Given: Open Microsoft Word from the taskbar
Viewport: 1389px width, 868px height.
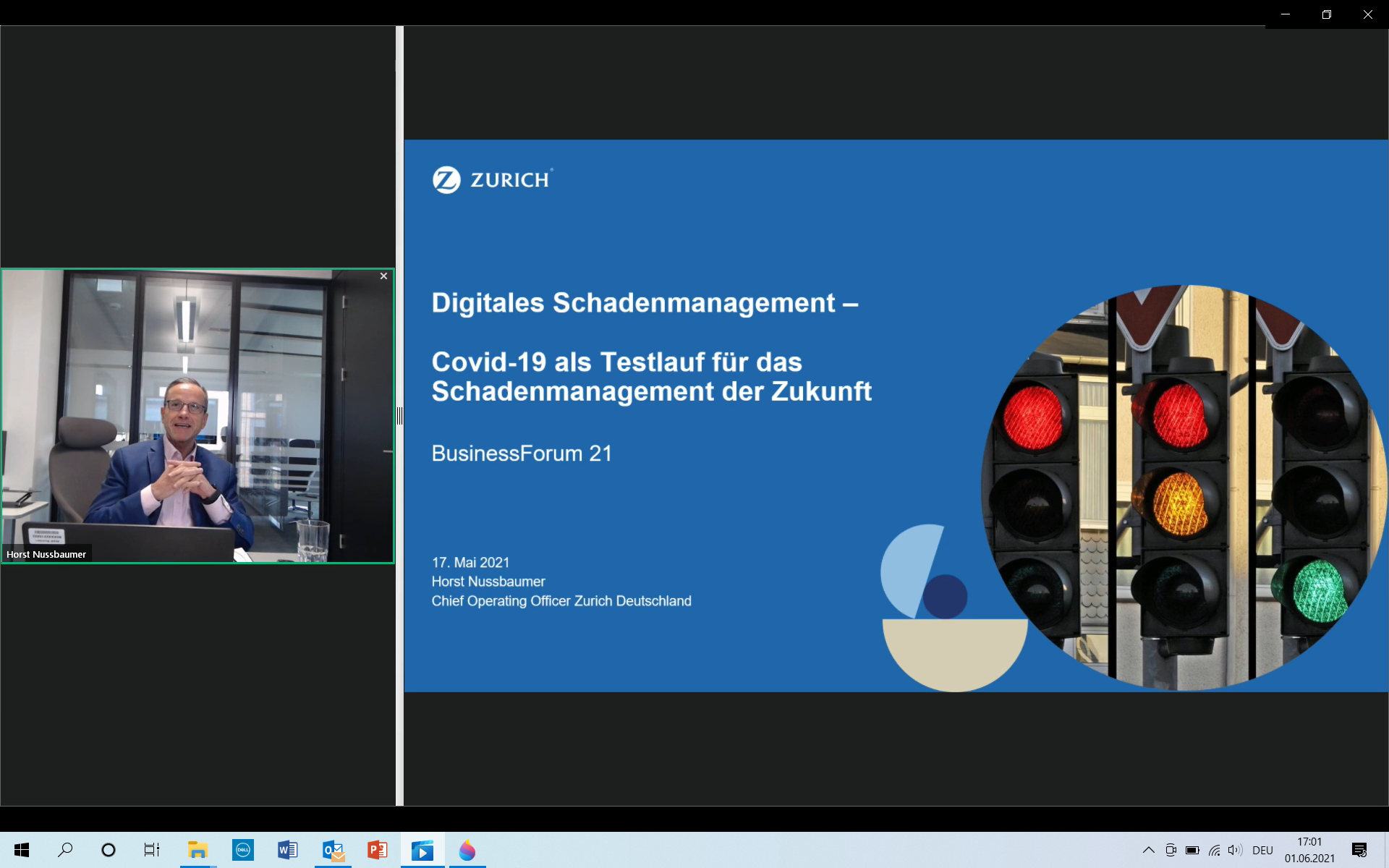Looking at the screenshot, I should (x=287, y=850).
